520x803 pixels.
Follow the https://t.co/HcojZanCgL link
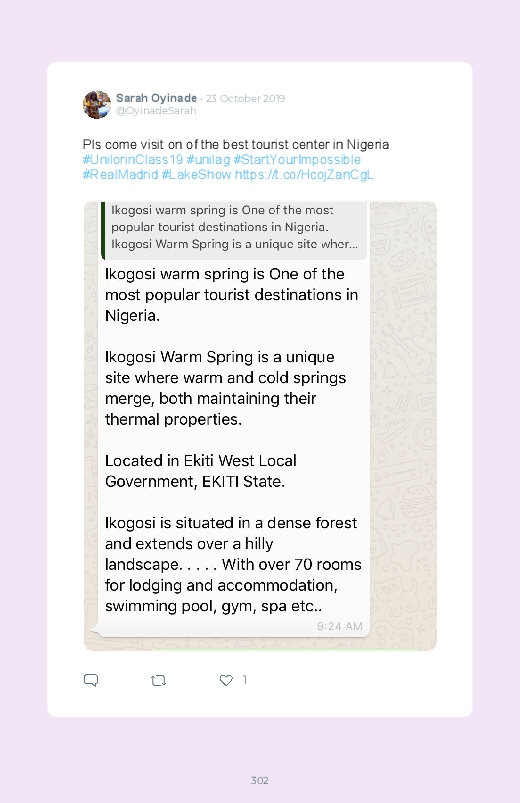(x=304, y=175)
